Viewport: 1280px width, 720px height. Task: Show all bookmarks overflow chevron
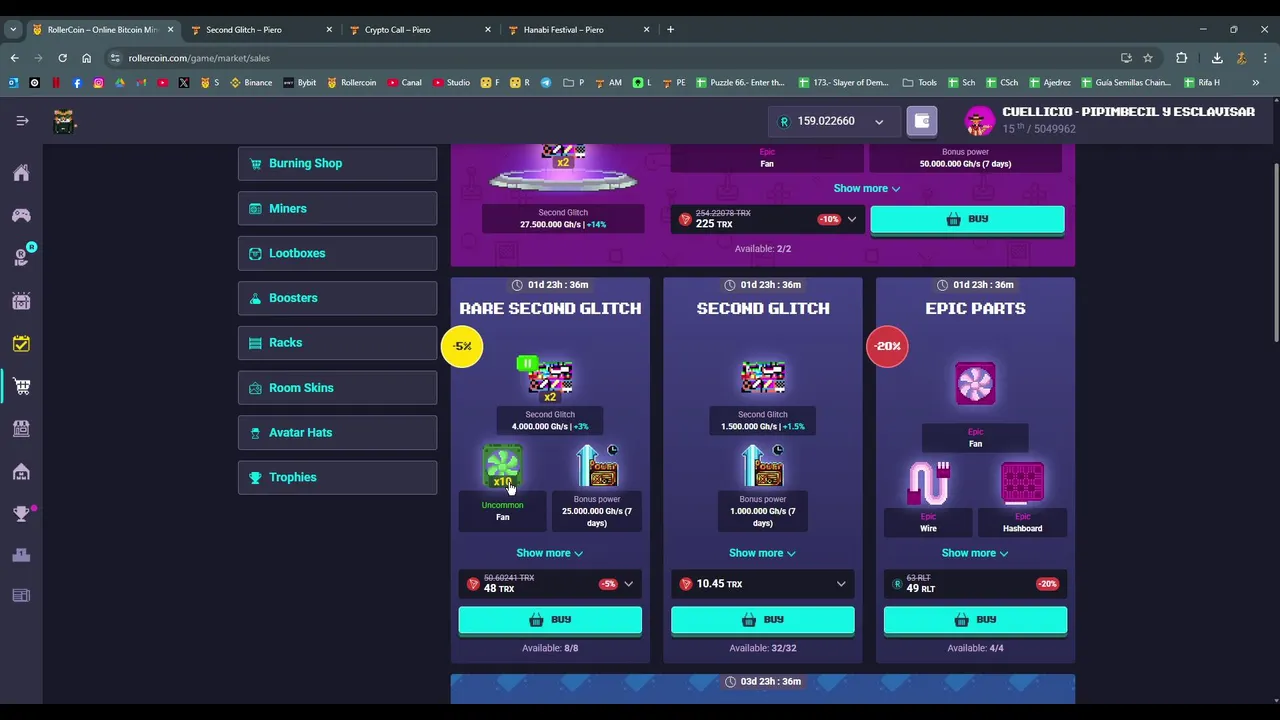point(1256,82)
